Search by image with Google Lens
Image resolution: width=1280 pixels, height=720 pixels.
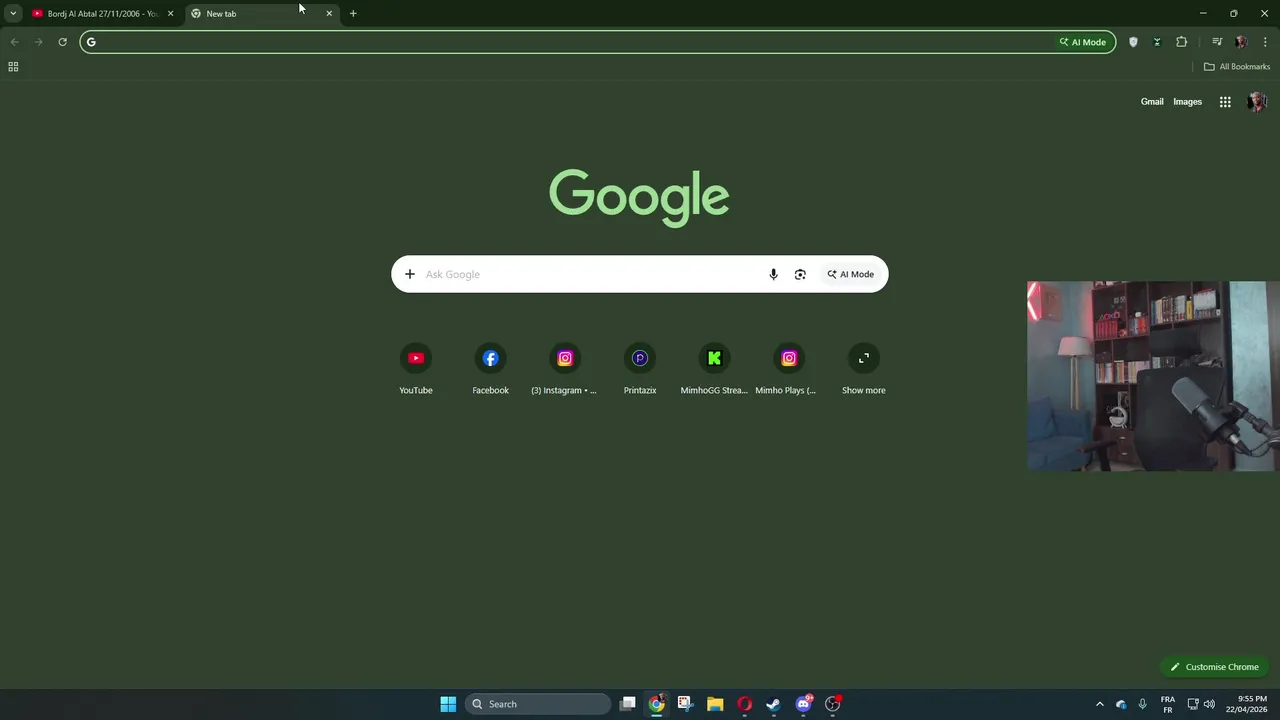[x=800, y=274]
